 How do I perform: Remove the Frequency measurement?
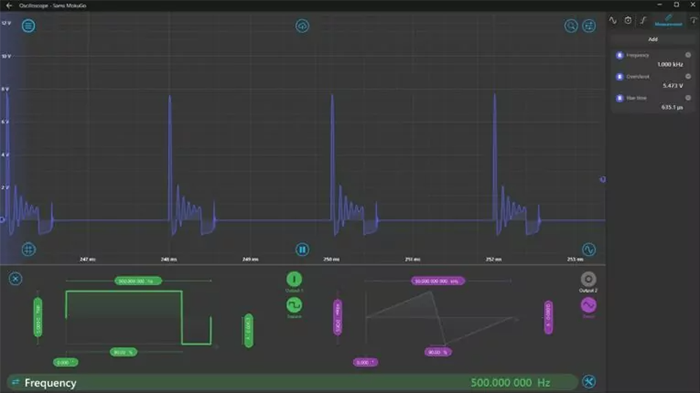click(688, 55)
